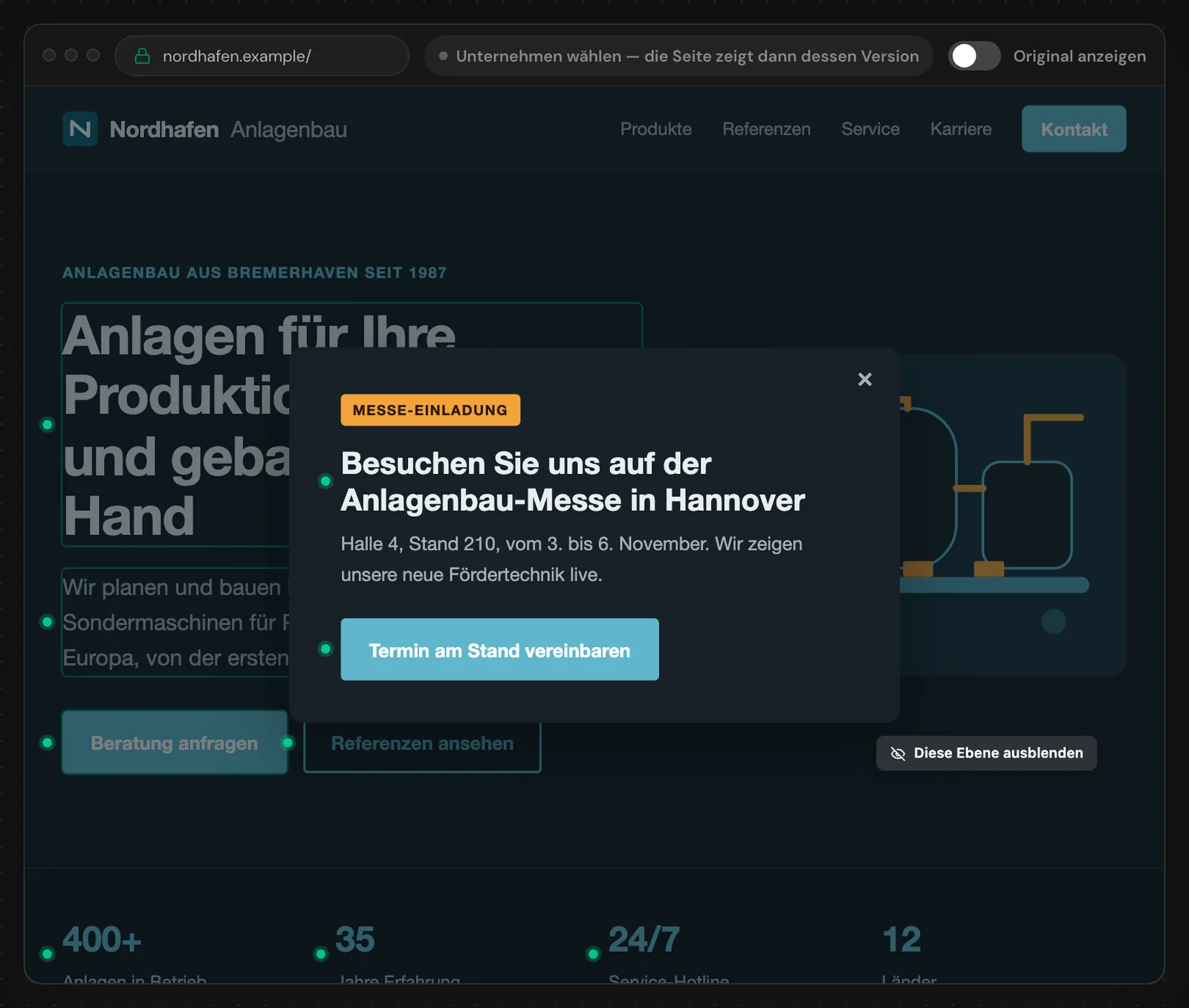Click Termin am Stand vereinbaren button
The width and height of the screenshot is (1189, 1008).
pos(499,649)
